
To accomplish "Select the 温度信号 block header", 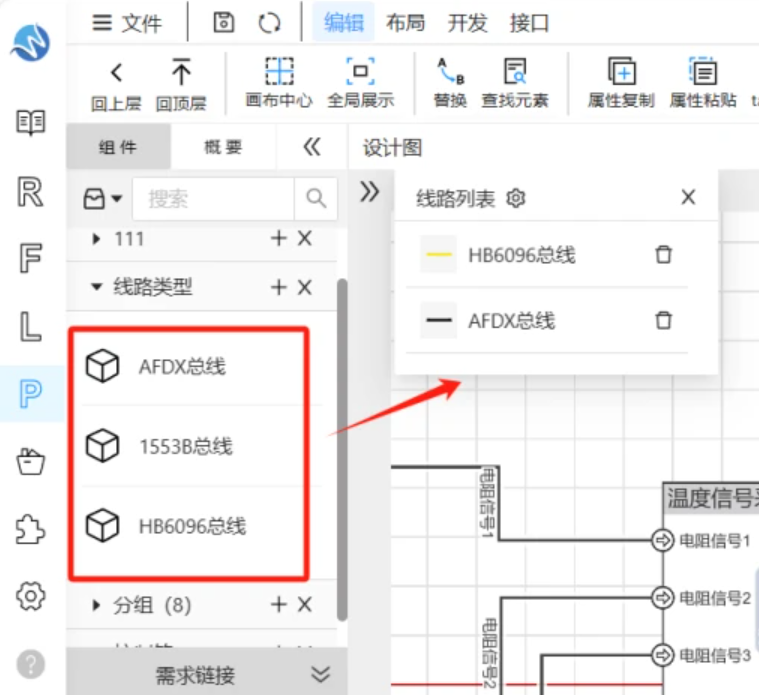I will [711, 498].
